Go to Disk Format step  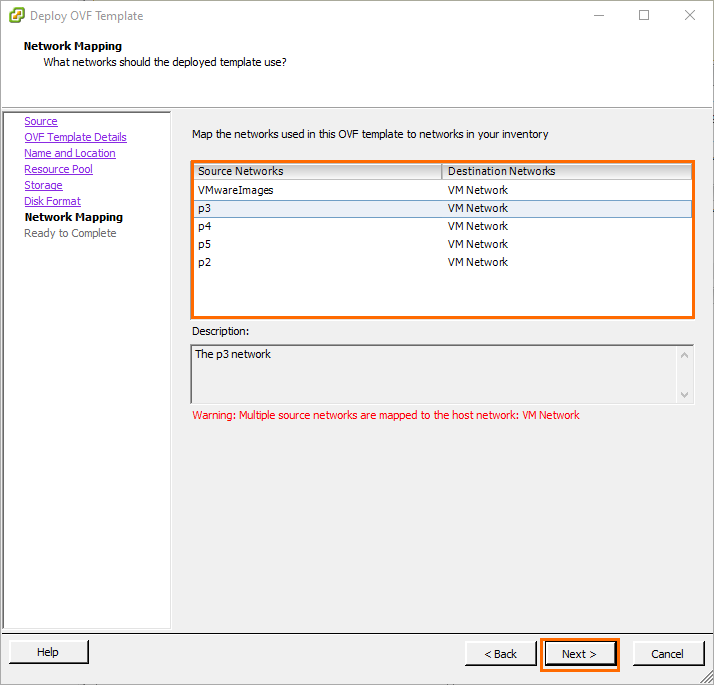click(52, 201)
